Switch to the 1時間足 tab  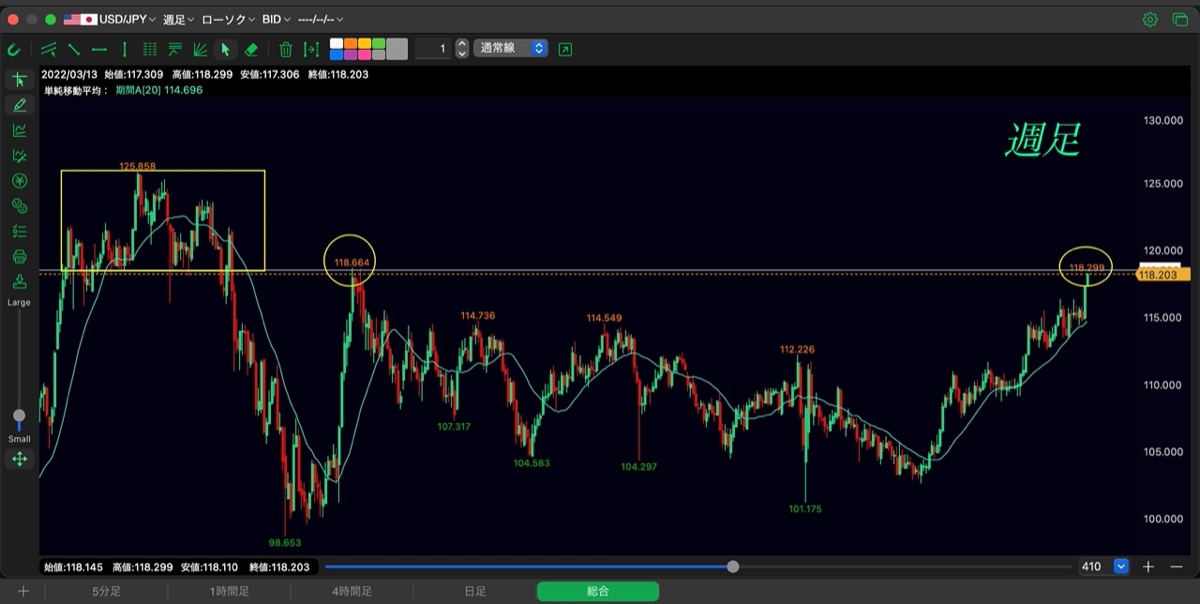coord(229,592)
